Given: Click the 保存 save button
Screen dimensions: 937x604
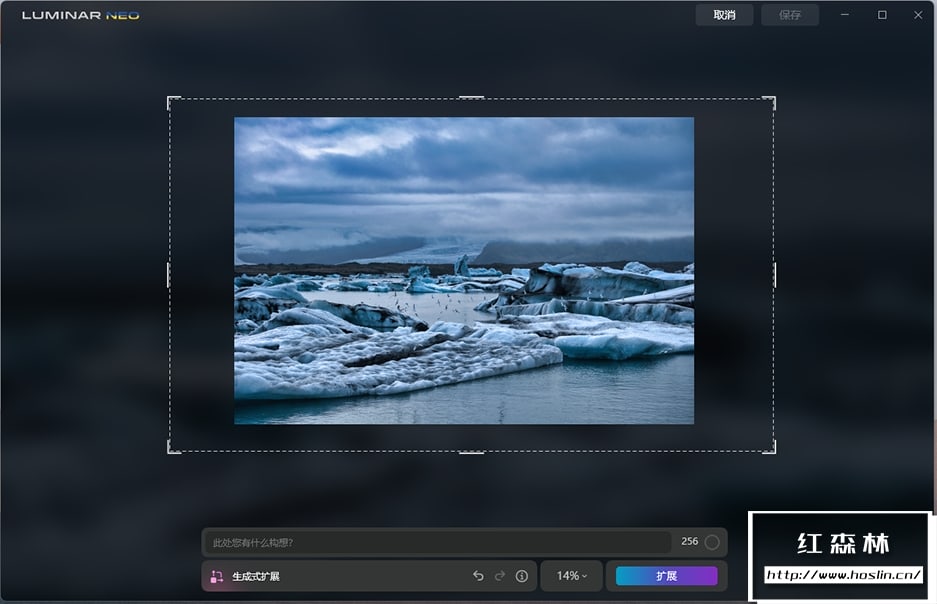Looking at the screenshot, I should pos(789,15).
